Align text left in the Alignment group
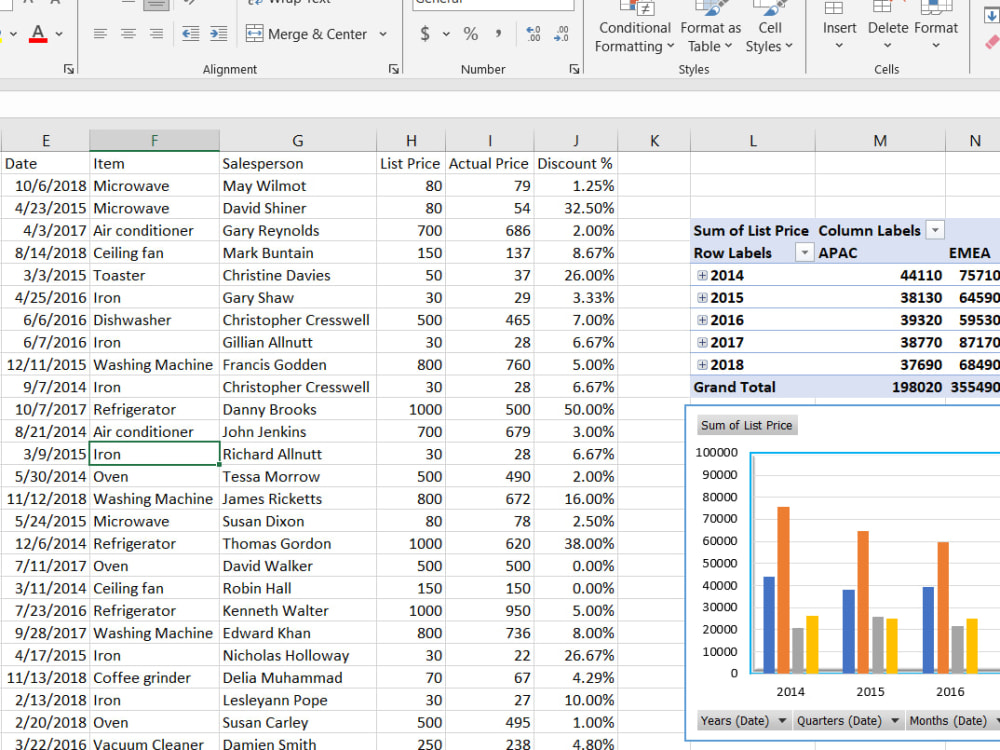 click(x=100, y=34)
